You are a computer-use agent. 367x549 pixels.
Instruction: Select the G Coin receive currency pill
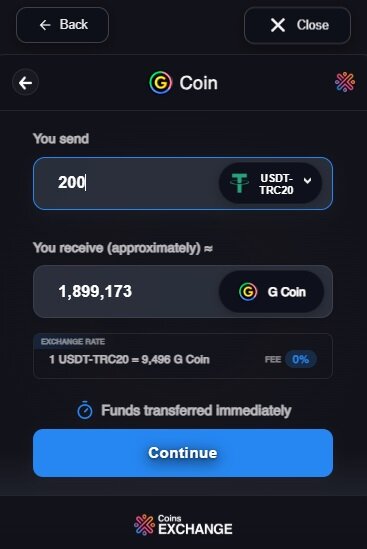[x=271, y=292]
